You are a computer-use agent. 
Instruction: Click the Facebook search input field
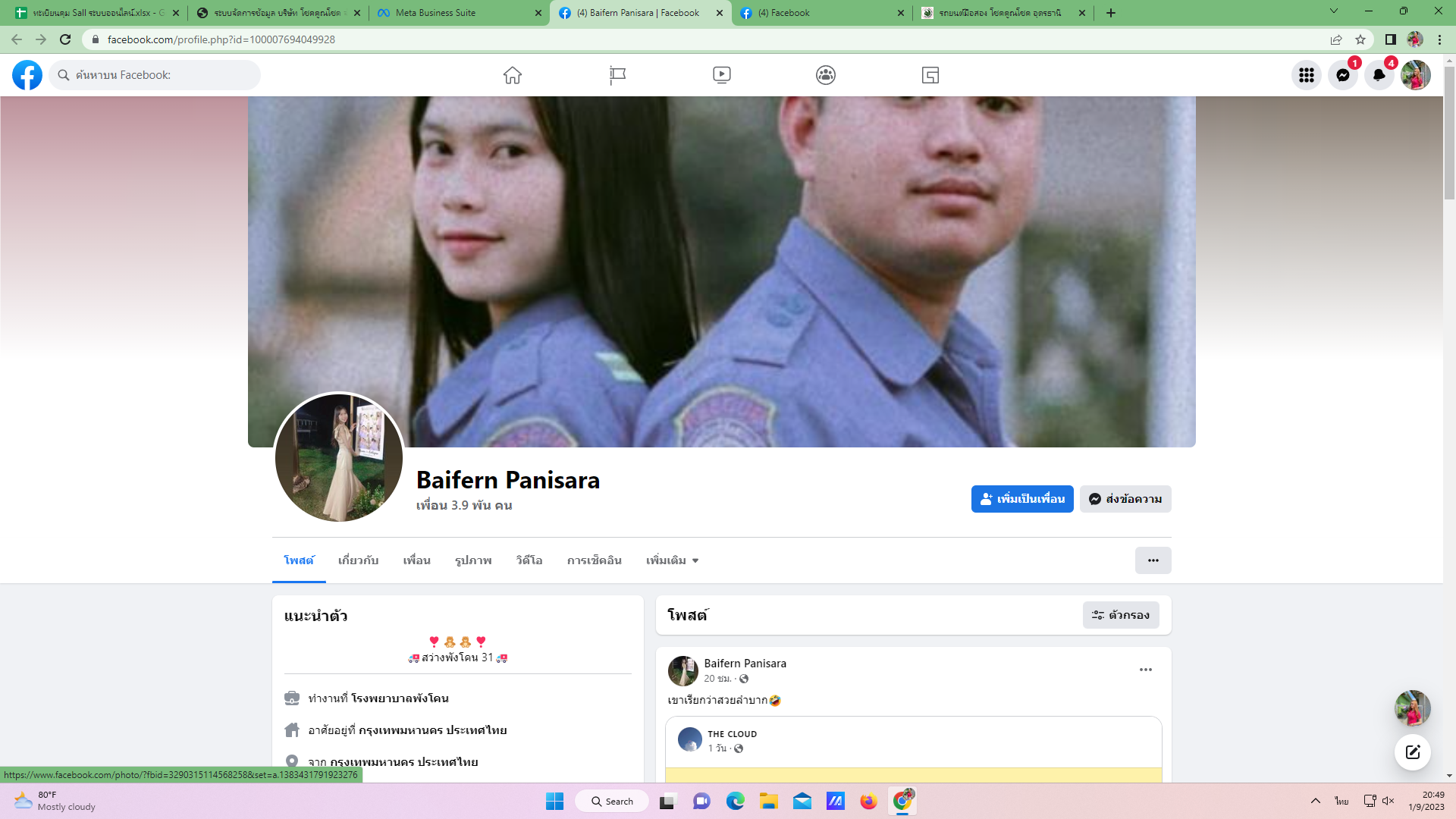coord(163,75)
